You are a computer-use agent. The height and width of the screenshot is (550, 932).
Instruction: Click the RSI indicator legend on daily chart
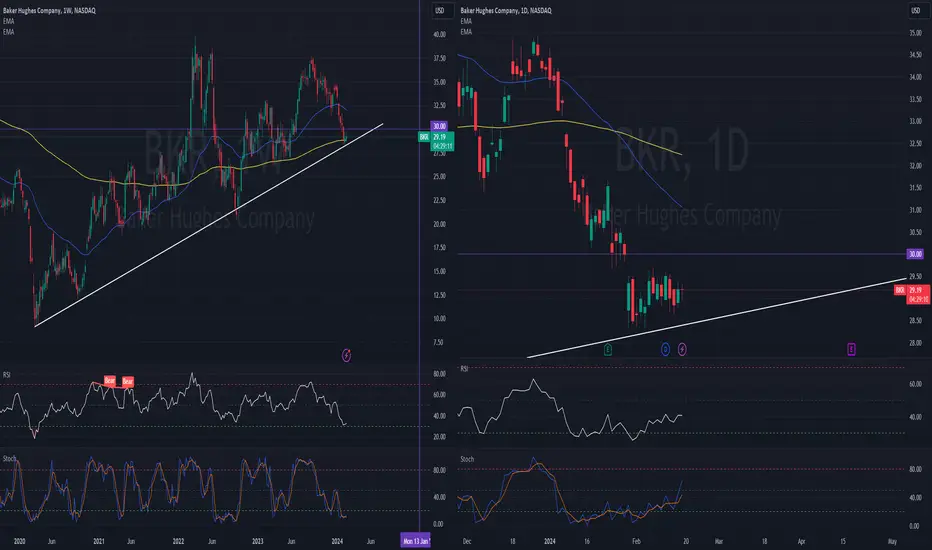pyautogui.click(x=464, y=369)
